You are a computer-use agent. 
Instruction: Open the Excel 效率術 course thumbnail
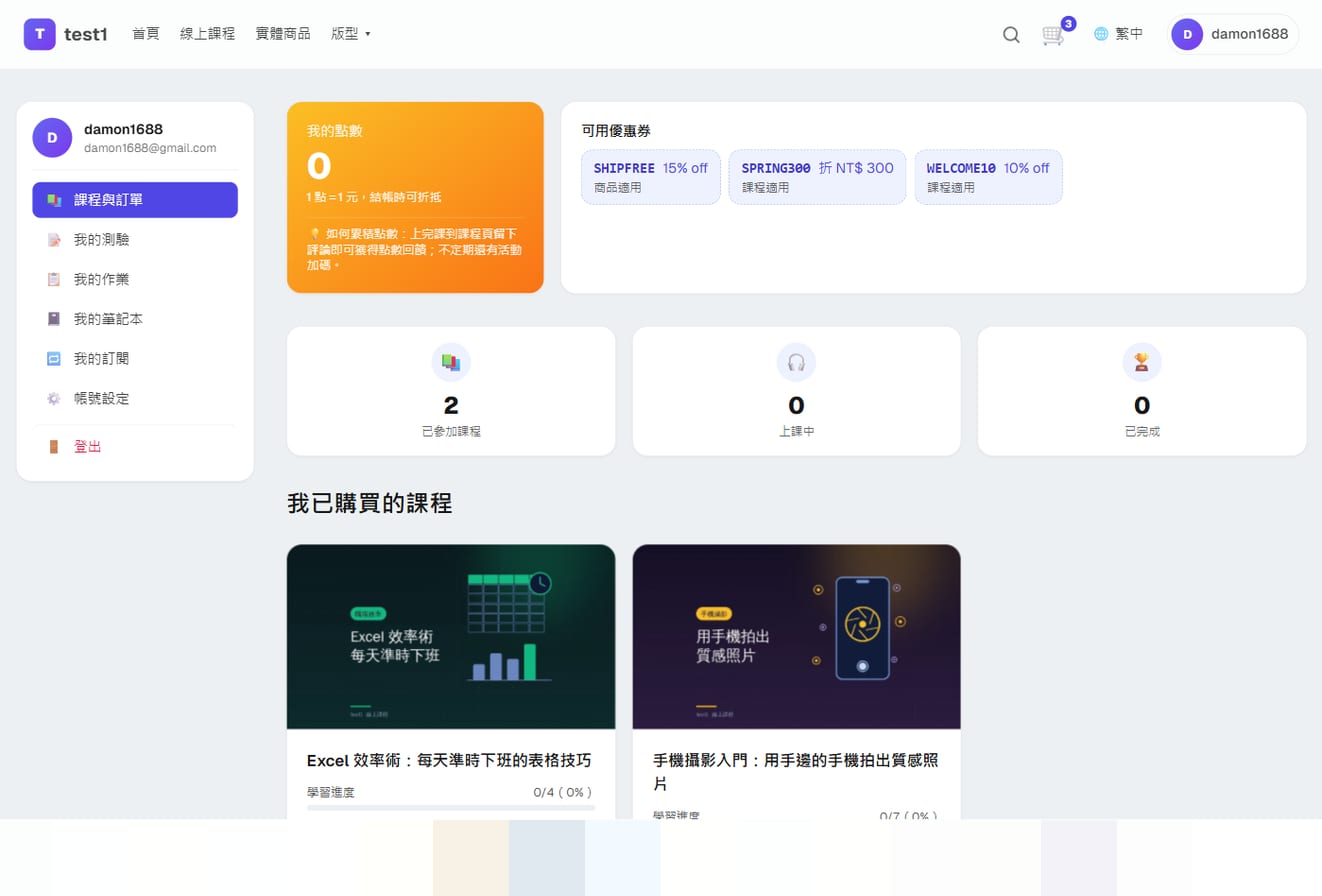(x=451, y=637)
